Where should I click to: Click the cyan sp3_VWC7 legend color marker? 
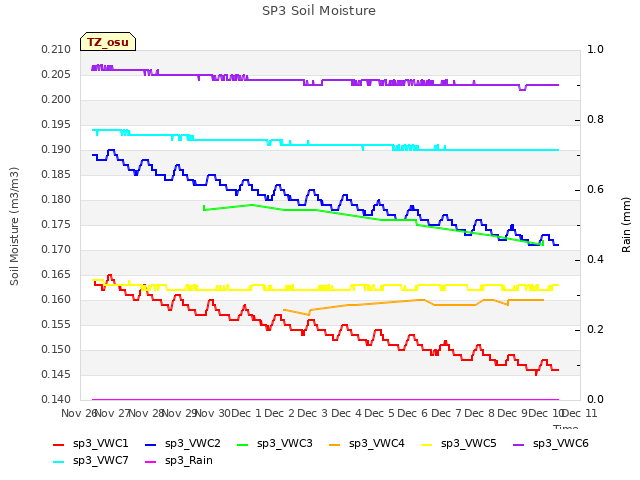pos(59,462)
